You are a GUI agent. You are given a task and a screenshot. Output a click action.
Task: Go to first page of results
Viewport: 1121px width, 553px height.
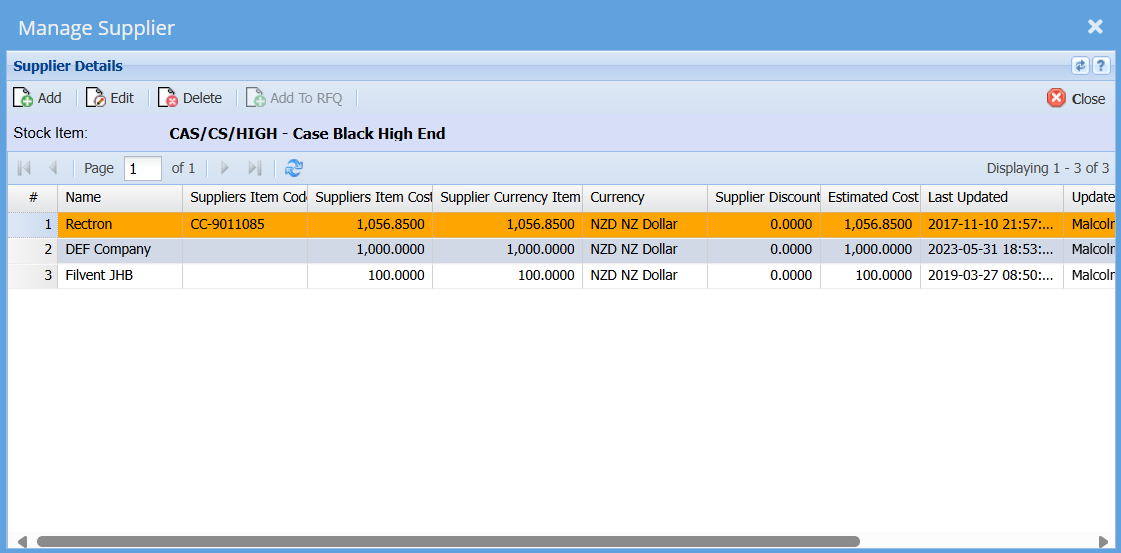pos(25,168)
